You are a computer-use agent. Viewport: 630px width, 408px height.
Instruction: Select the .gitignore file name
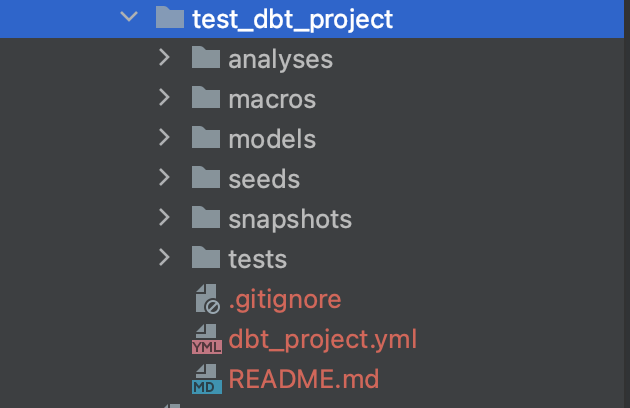pos(285,298)
